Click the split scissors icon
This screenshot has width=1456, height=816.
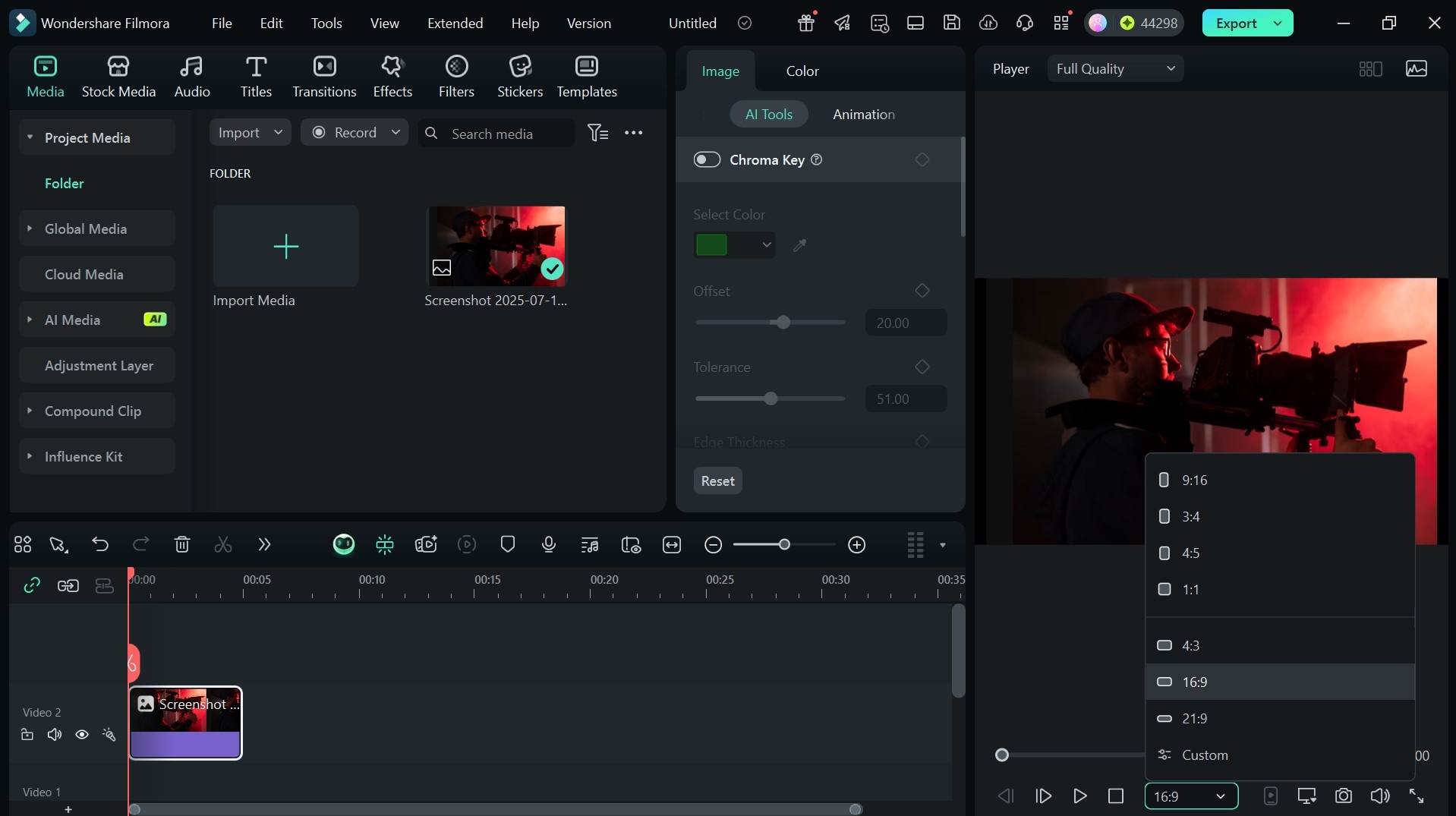point(223,544)
